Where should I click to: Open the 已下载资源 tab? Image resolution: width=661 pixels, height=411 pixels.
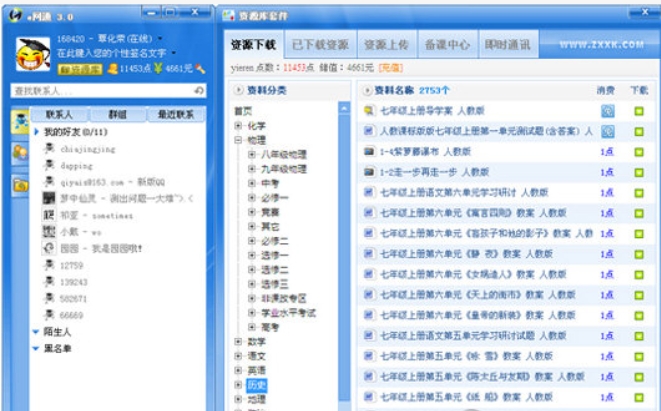(x=320, y=45)
